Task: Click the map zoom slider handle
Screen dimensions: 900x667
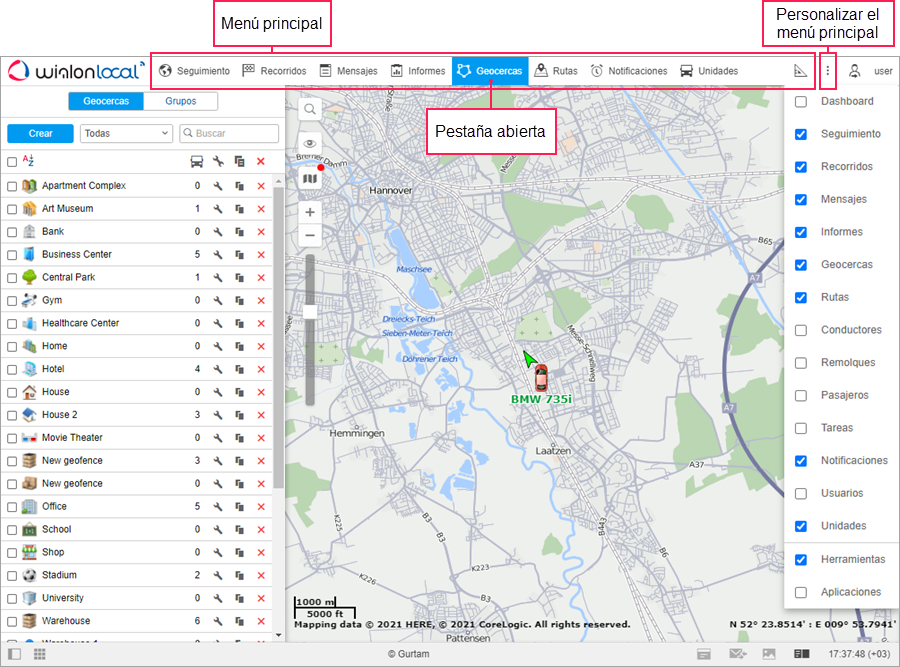Action: coord(310,312)
